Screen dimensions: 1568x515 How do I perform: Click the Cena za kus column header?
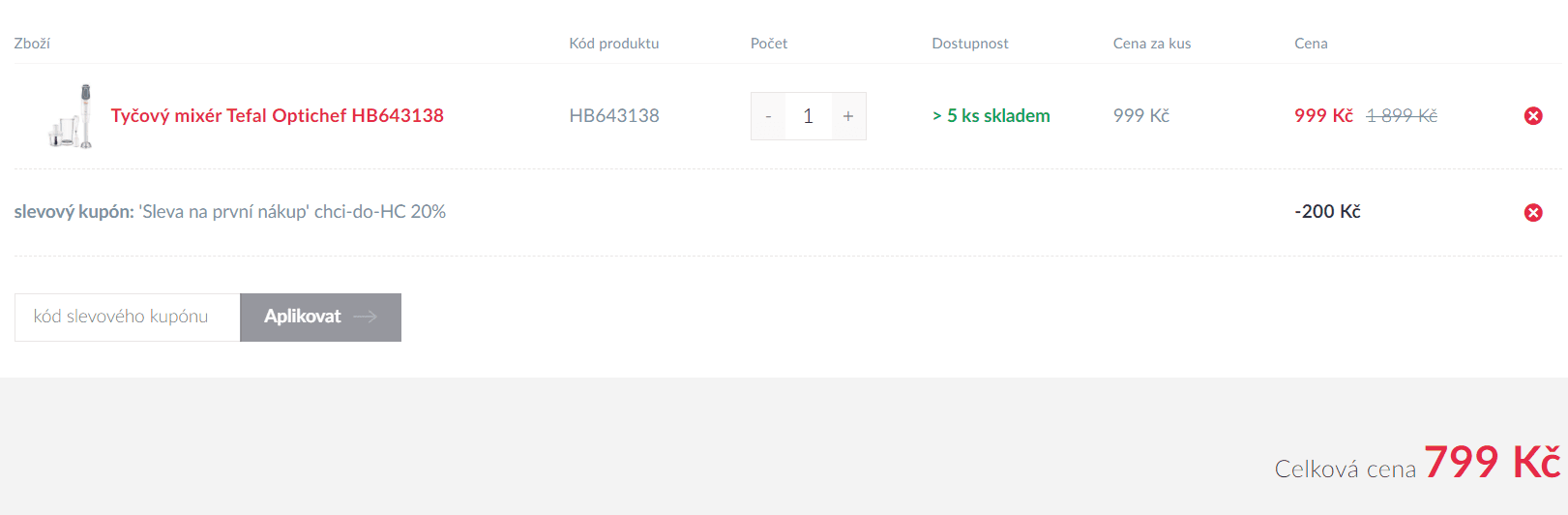[x=1152, y=44]
